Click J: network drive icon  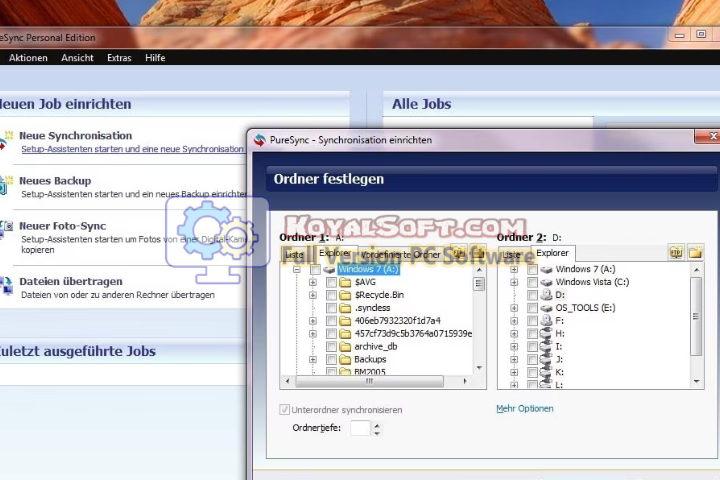(546, 359)
